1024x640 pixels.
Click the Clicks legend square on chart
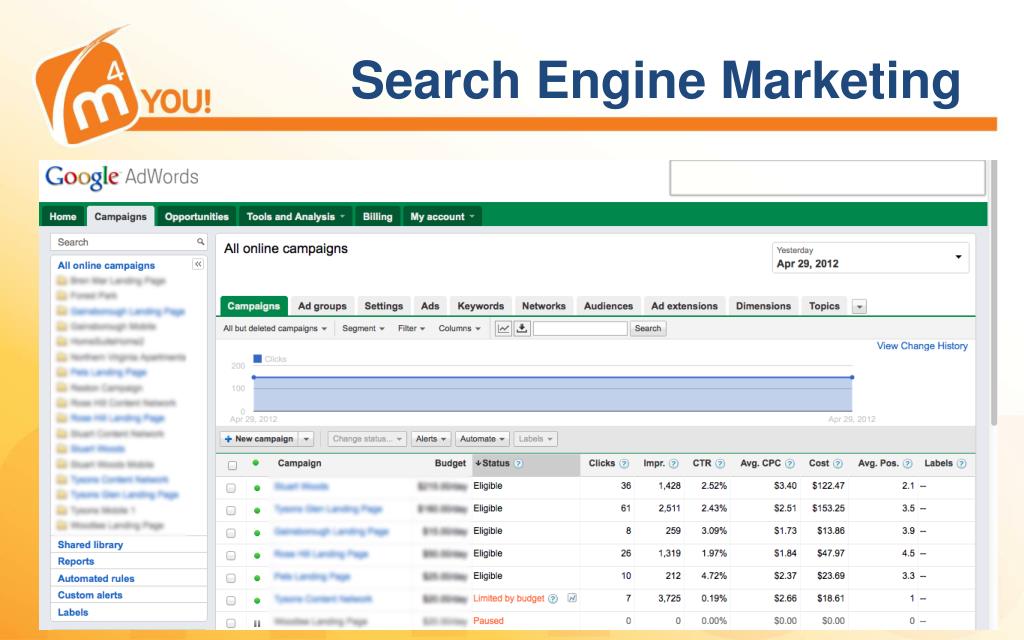pos(257,359)
